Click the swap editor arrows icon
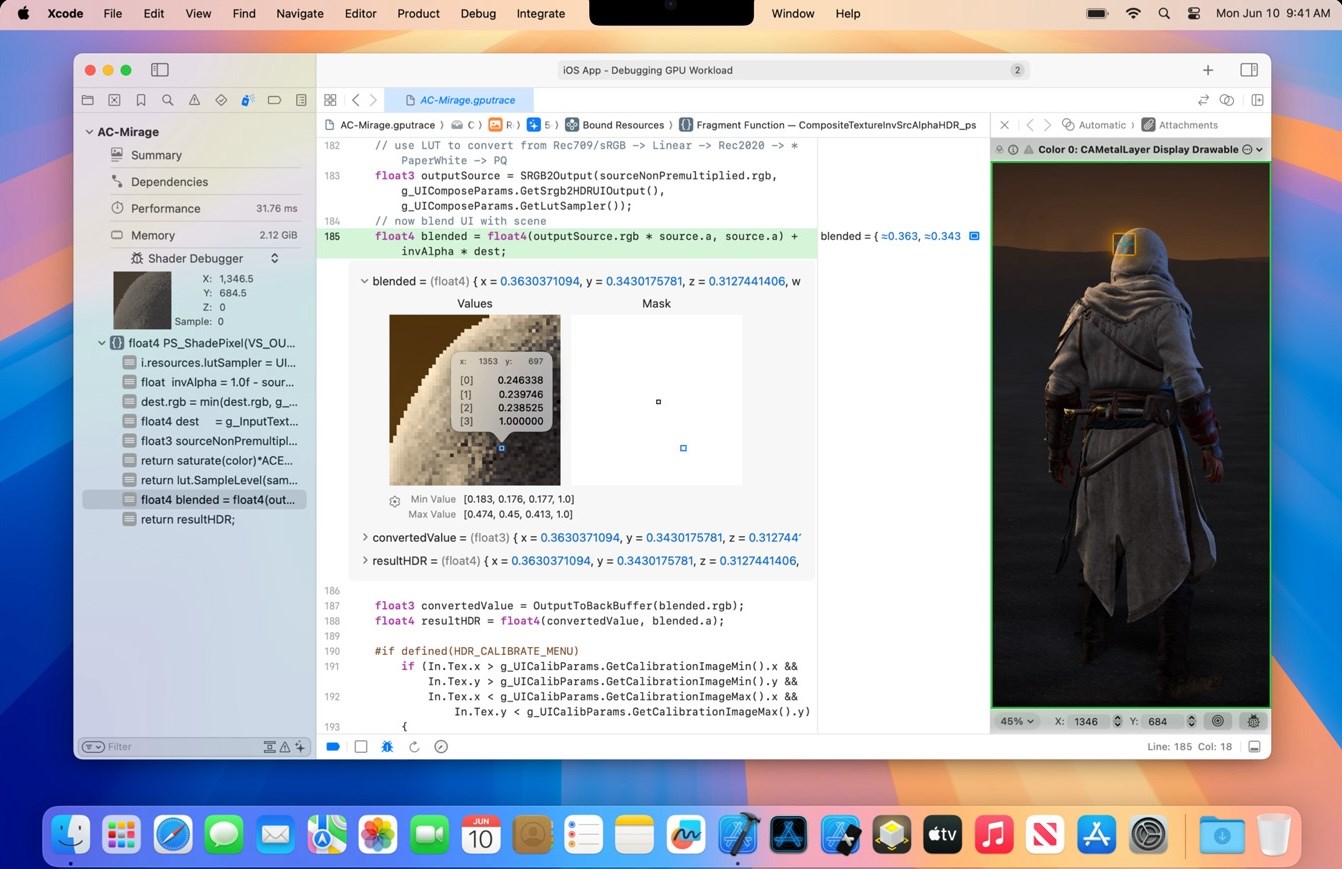1342x869 pixels. point(1203,100)
